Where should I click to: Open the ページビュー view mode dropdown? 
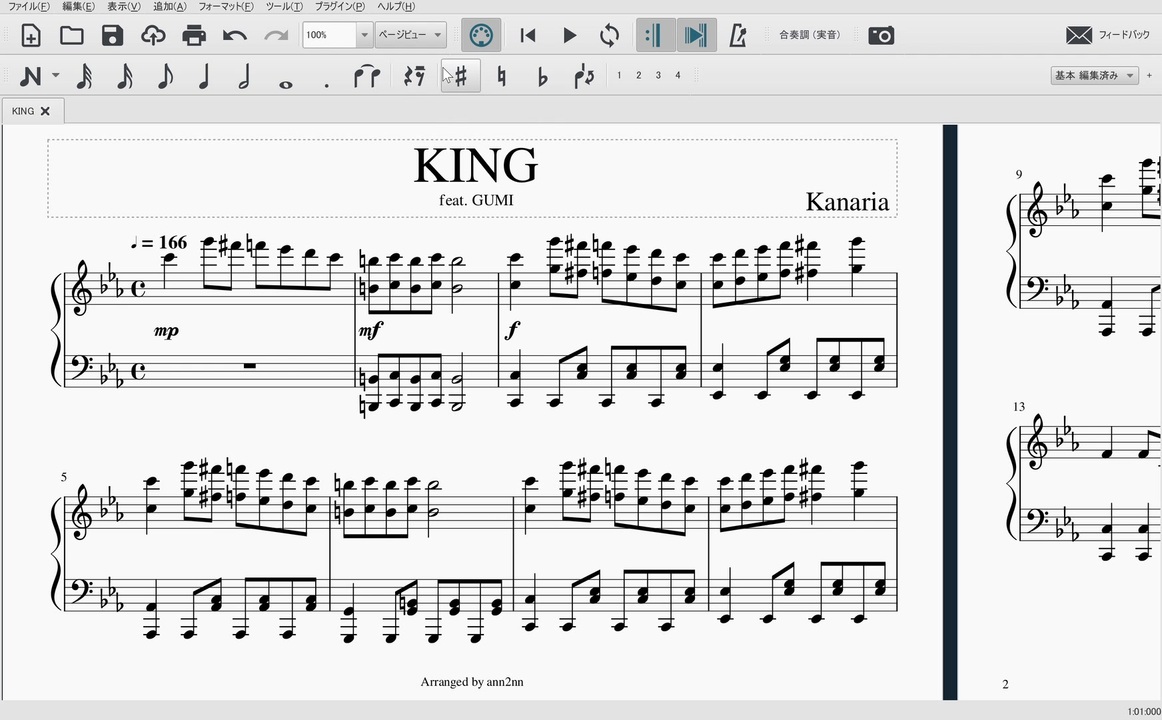(410, 36)
